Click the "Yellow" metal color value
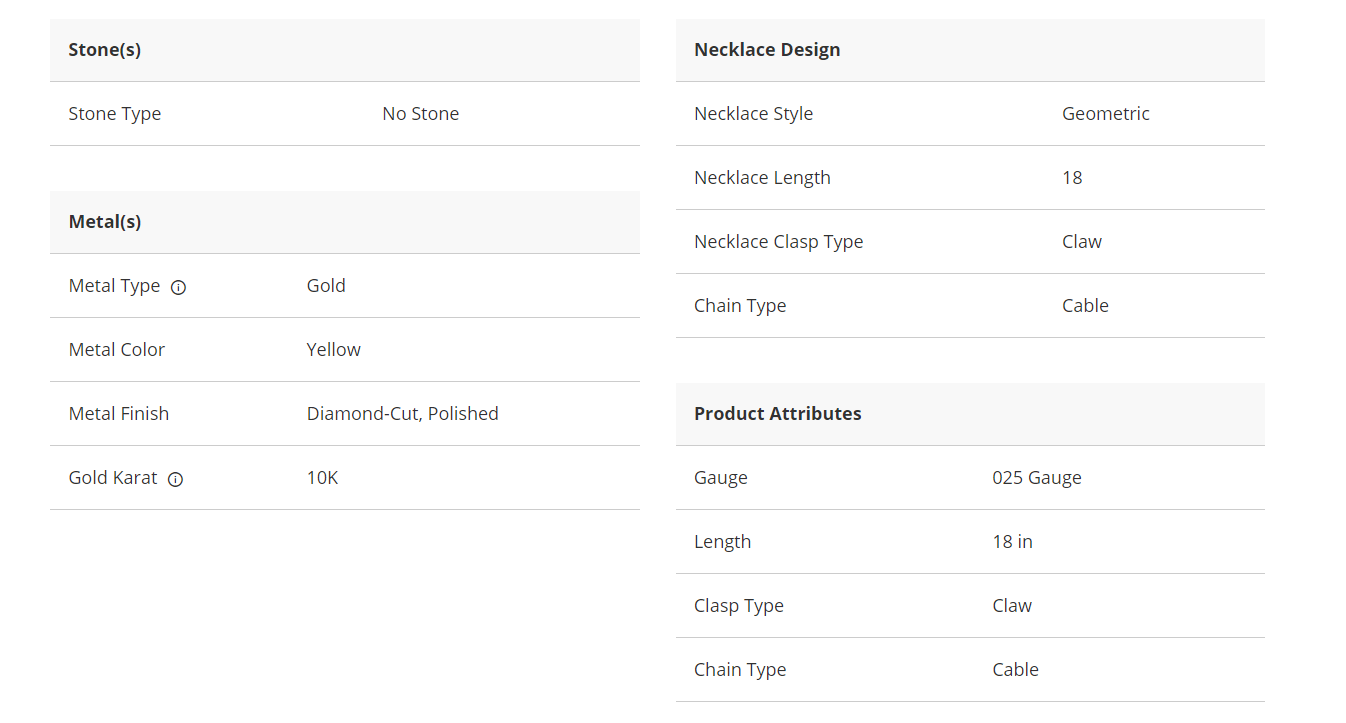1346x723 pixels. [333, 350]
